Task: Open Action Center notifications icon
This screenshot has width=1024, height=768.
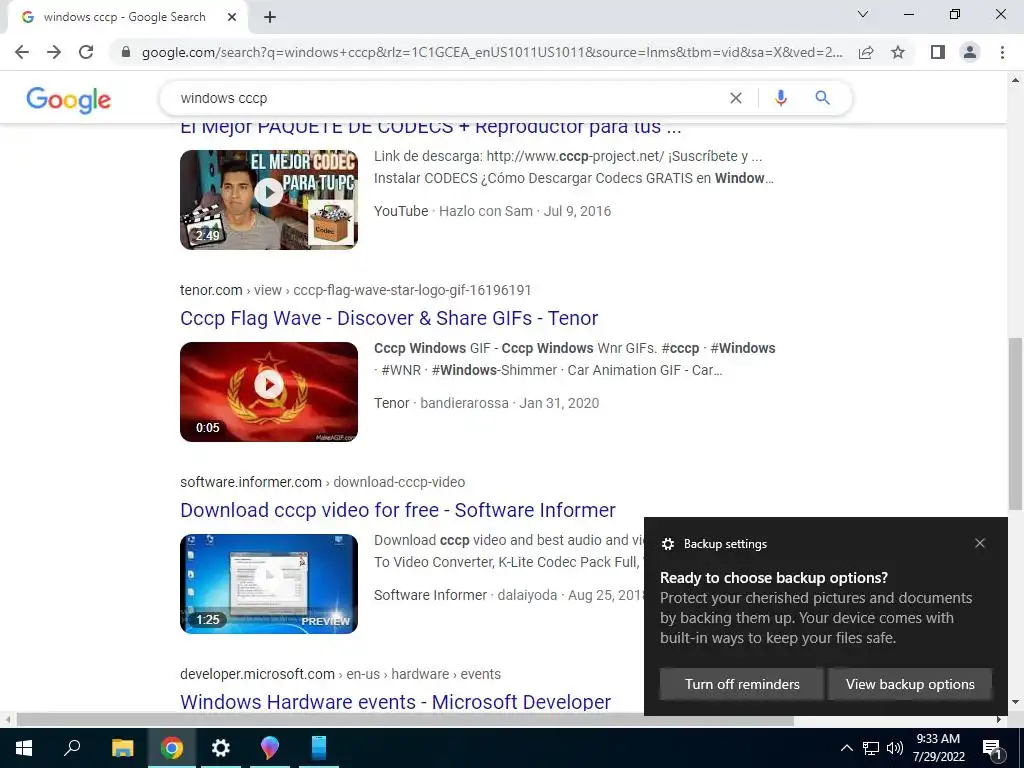Action: (x=993, y=748)
